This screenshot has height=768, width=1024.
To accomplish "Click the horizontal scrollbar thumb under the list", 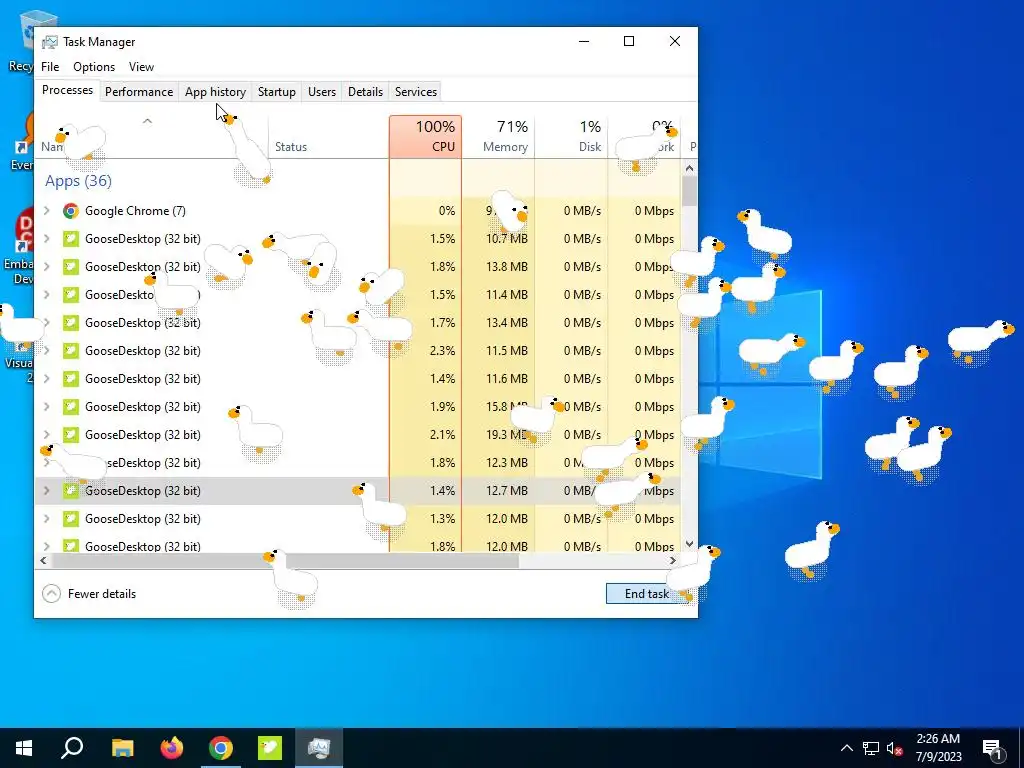I will click(285, 561).
